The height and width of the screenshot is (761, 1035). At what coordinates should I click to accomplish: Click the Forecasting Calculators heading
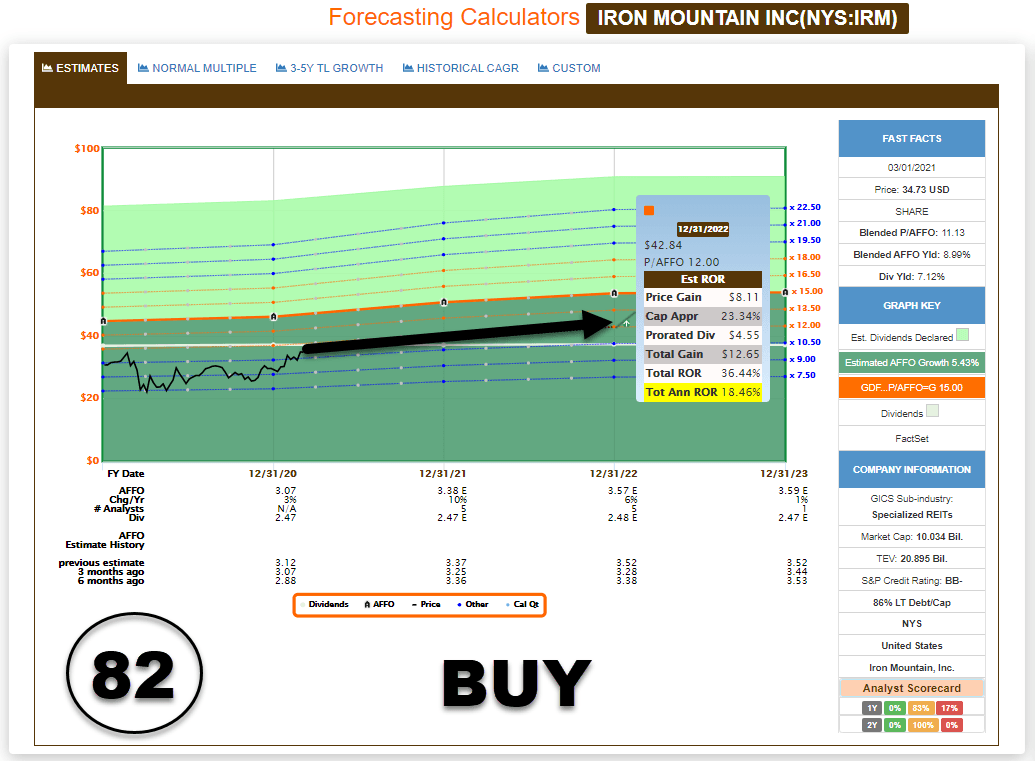[454, 17]
